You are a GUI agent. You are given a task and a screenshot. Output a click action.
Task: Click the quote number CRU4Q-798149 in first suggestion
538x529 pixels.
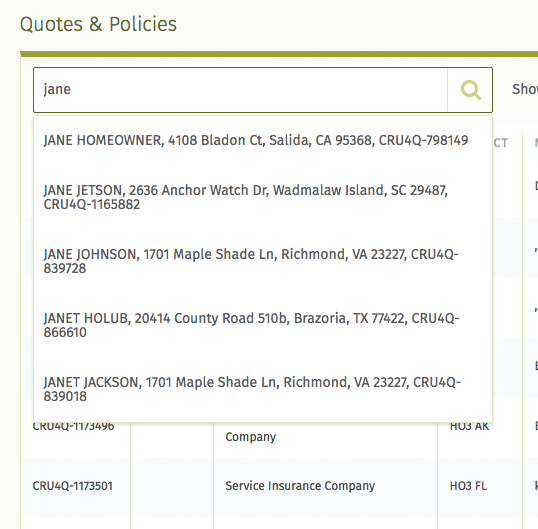point(423,140)
